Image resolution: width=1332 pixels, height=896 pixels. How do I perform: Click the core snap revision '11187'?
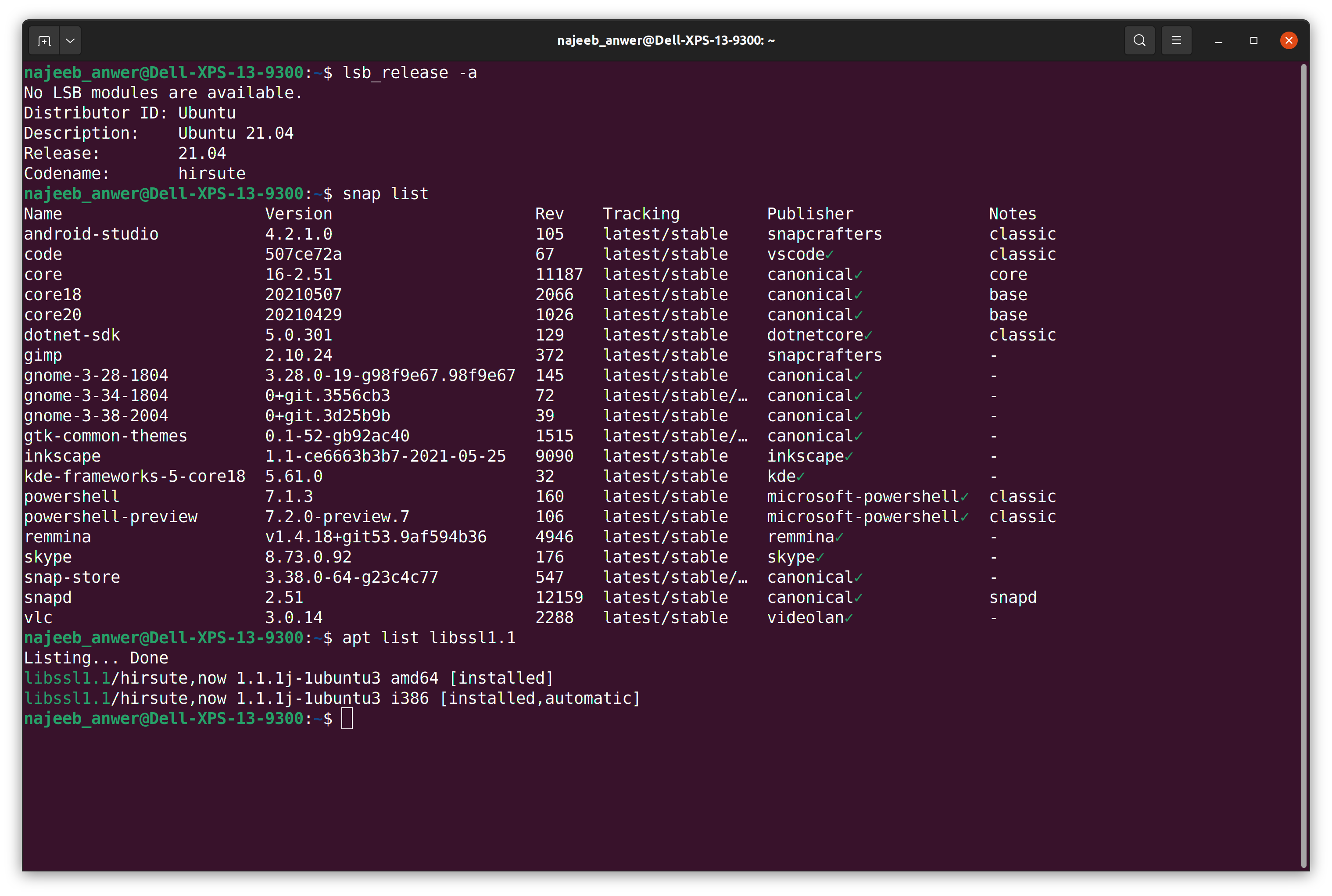pos(559,274)
